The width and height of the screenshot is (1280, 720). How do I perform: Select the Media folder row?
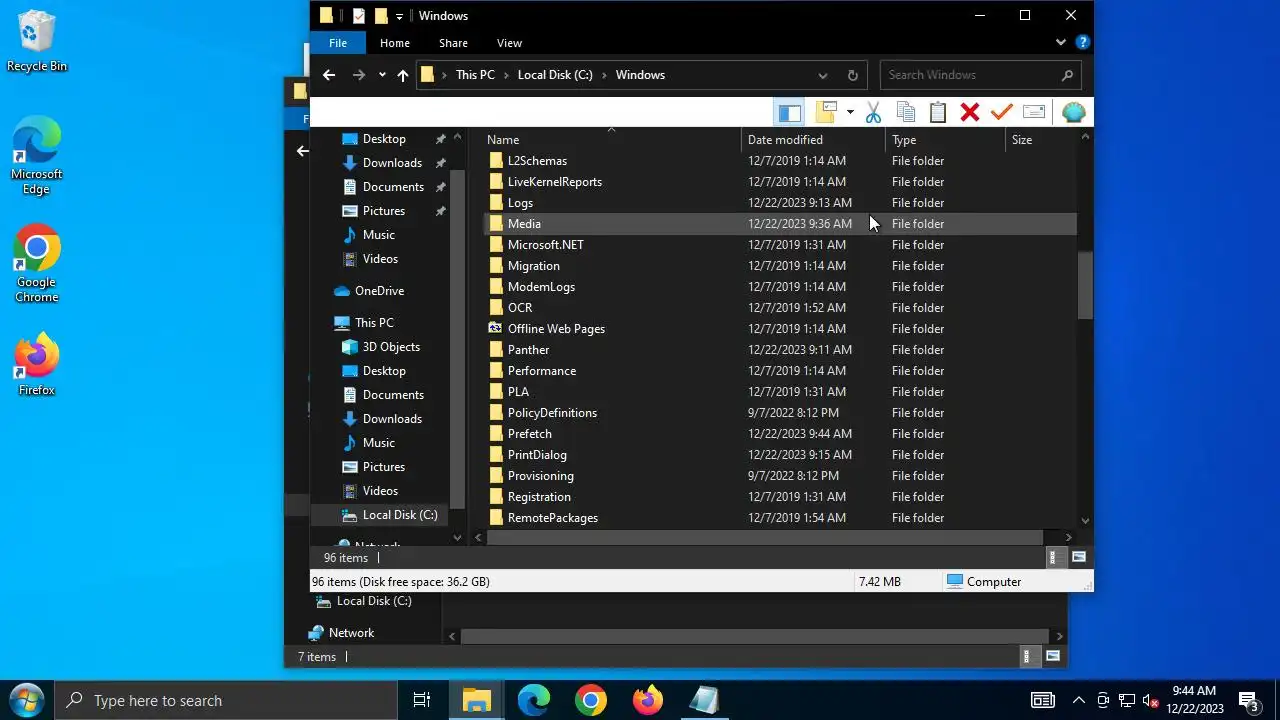(780, 224)
